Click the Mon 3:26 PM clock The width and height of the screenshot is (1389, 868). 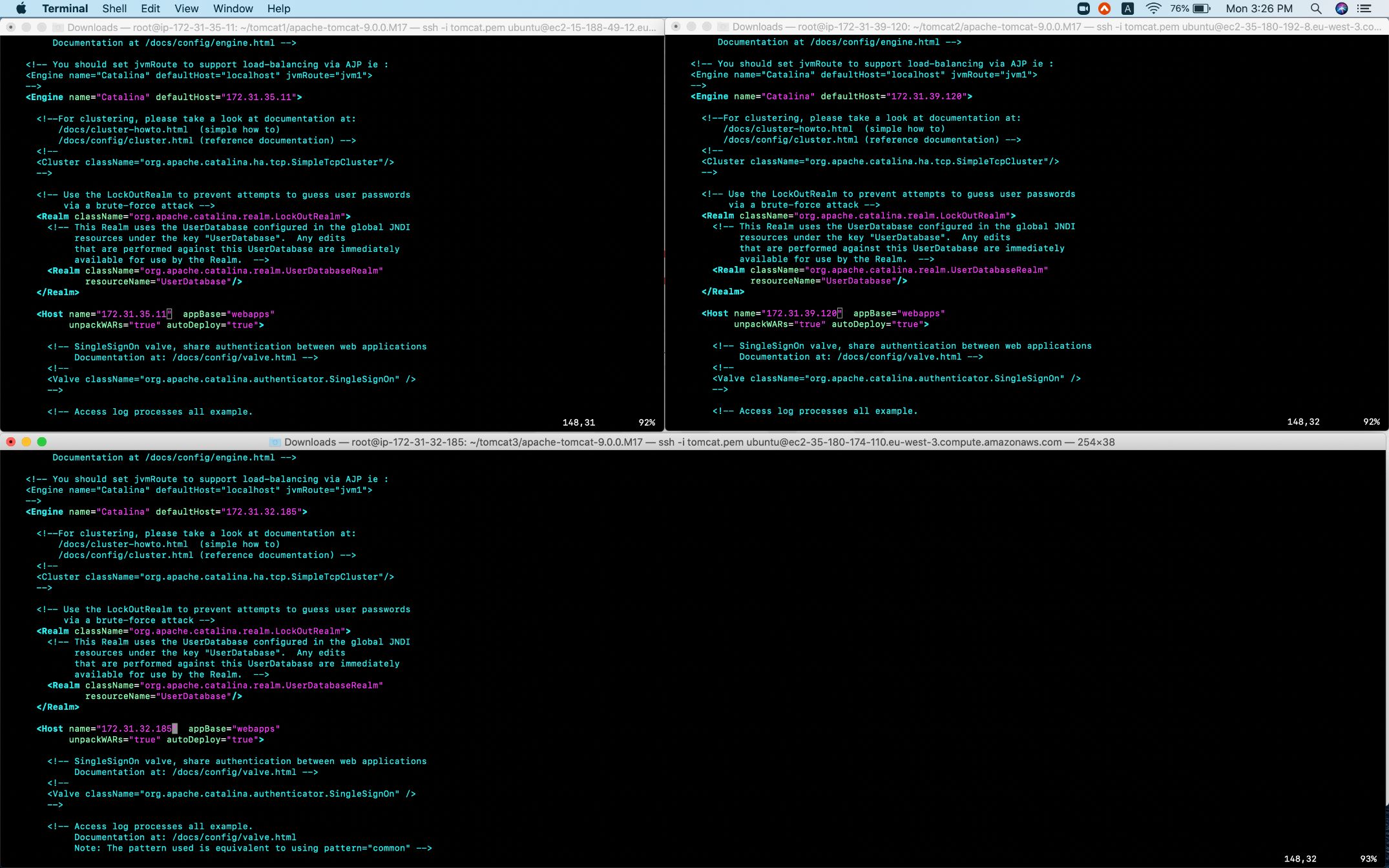[x=1259, y=8]
